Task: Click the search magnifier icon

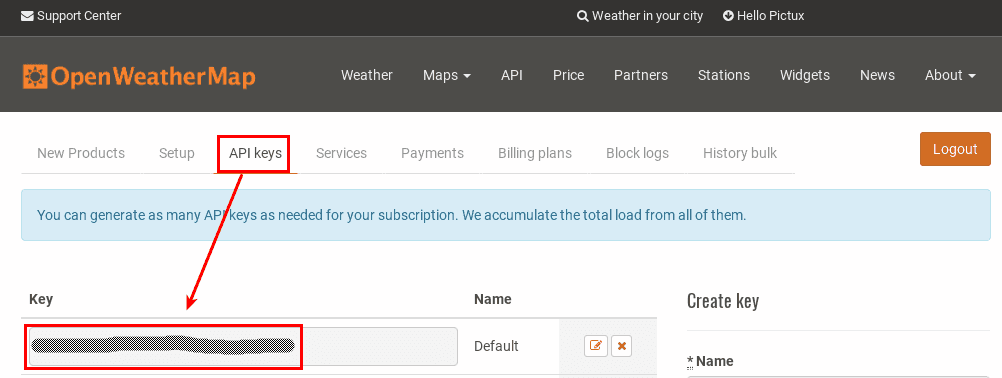Action: [582, 16]
